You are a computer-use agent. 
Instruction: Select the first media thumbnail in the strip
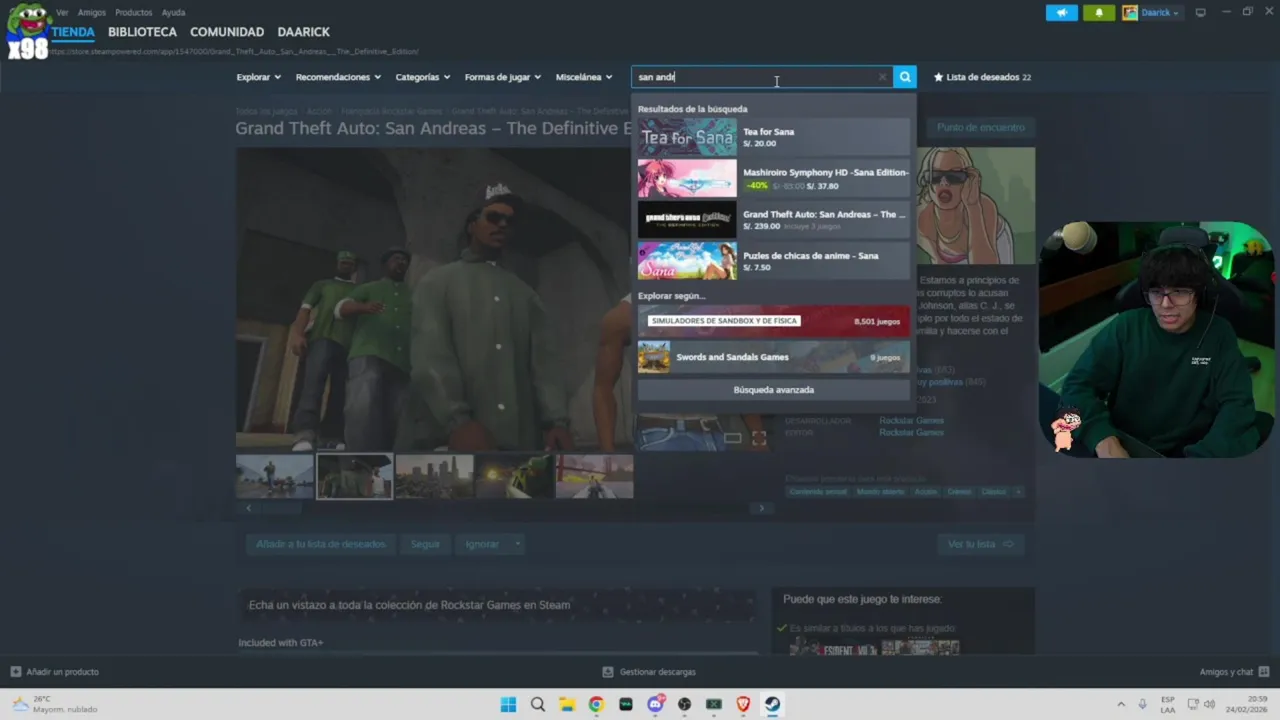click(x=275, y=477)
